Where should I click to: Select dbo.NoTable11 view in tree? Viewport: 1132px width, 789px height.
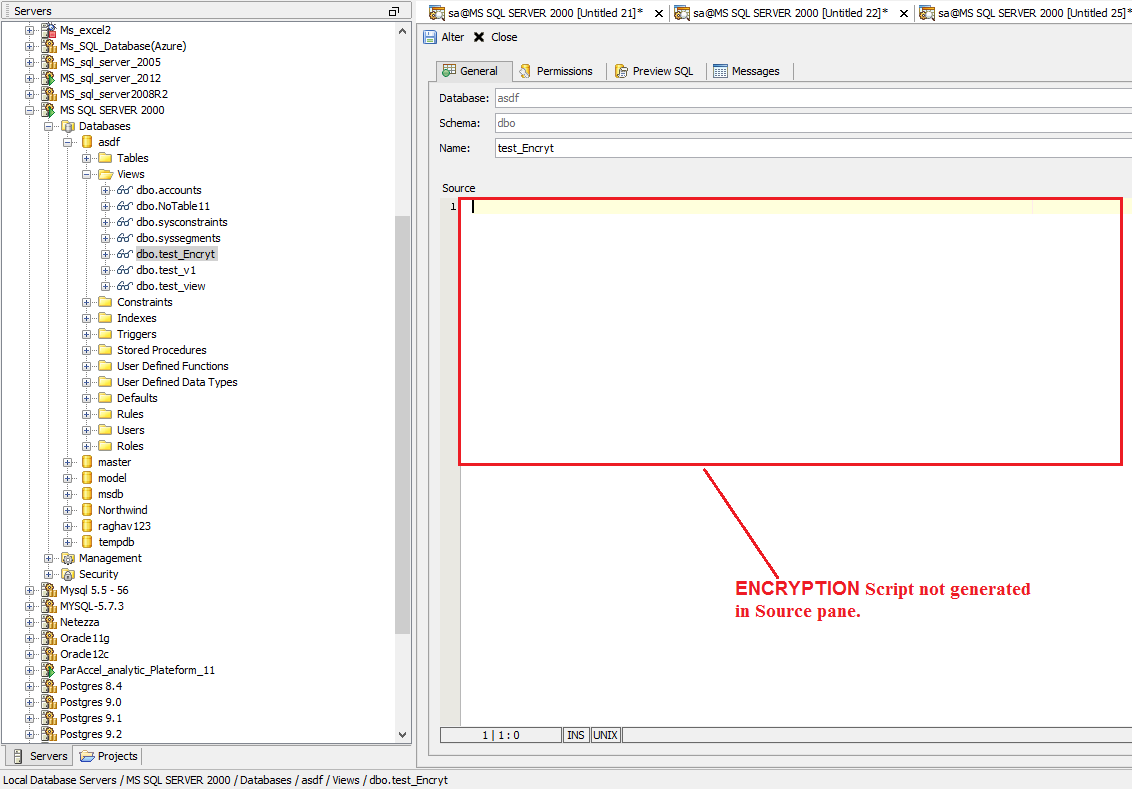point(173,206)
